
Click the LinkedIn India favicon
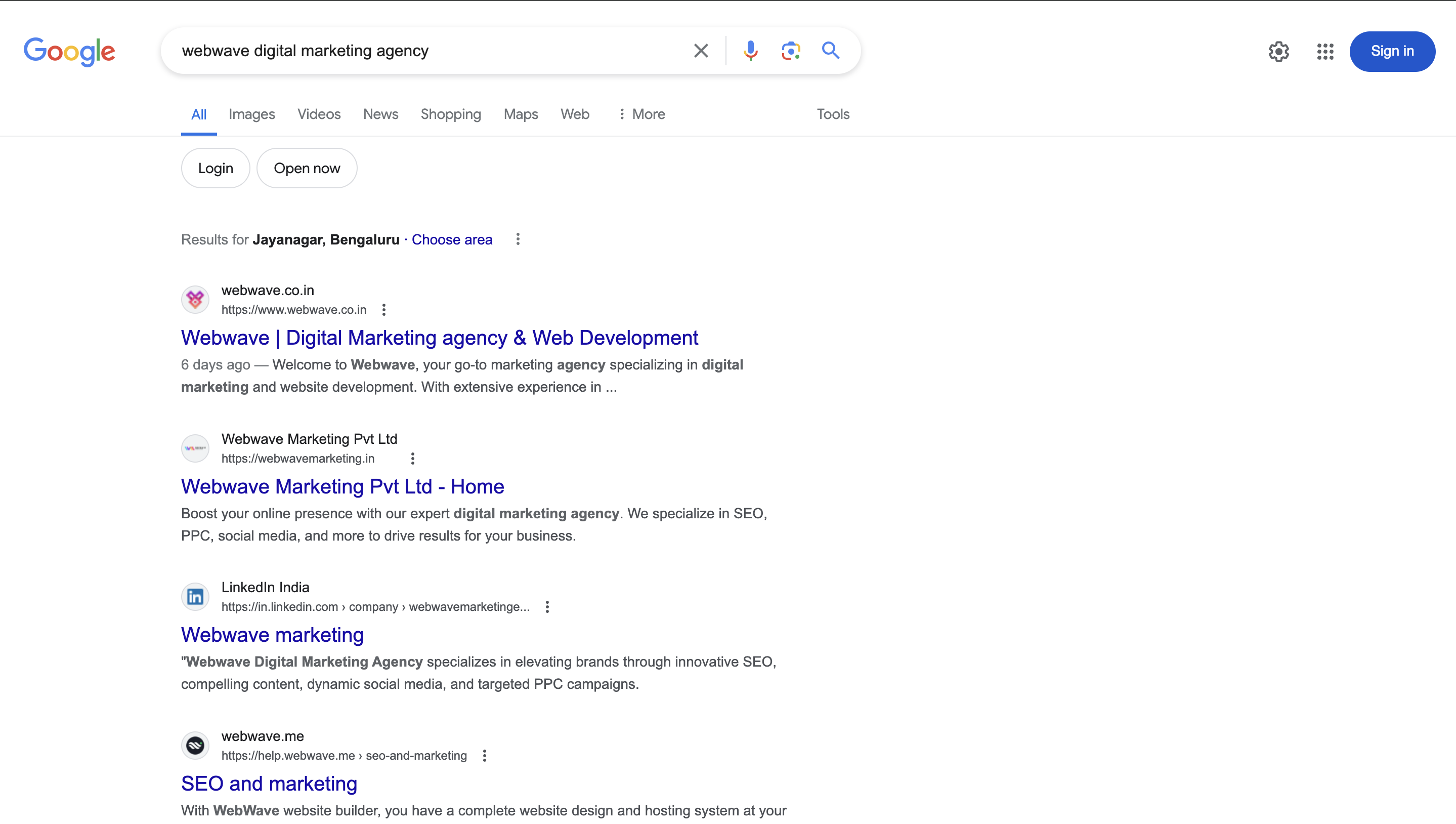pyautogui.click(x=195, y=597)
